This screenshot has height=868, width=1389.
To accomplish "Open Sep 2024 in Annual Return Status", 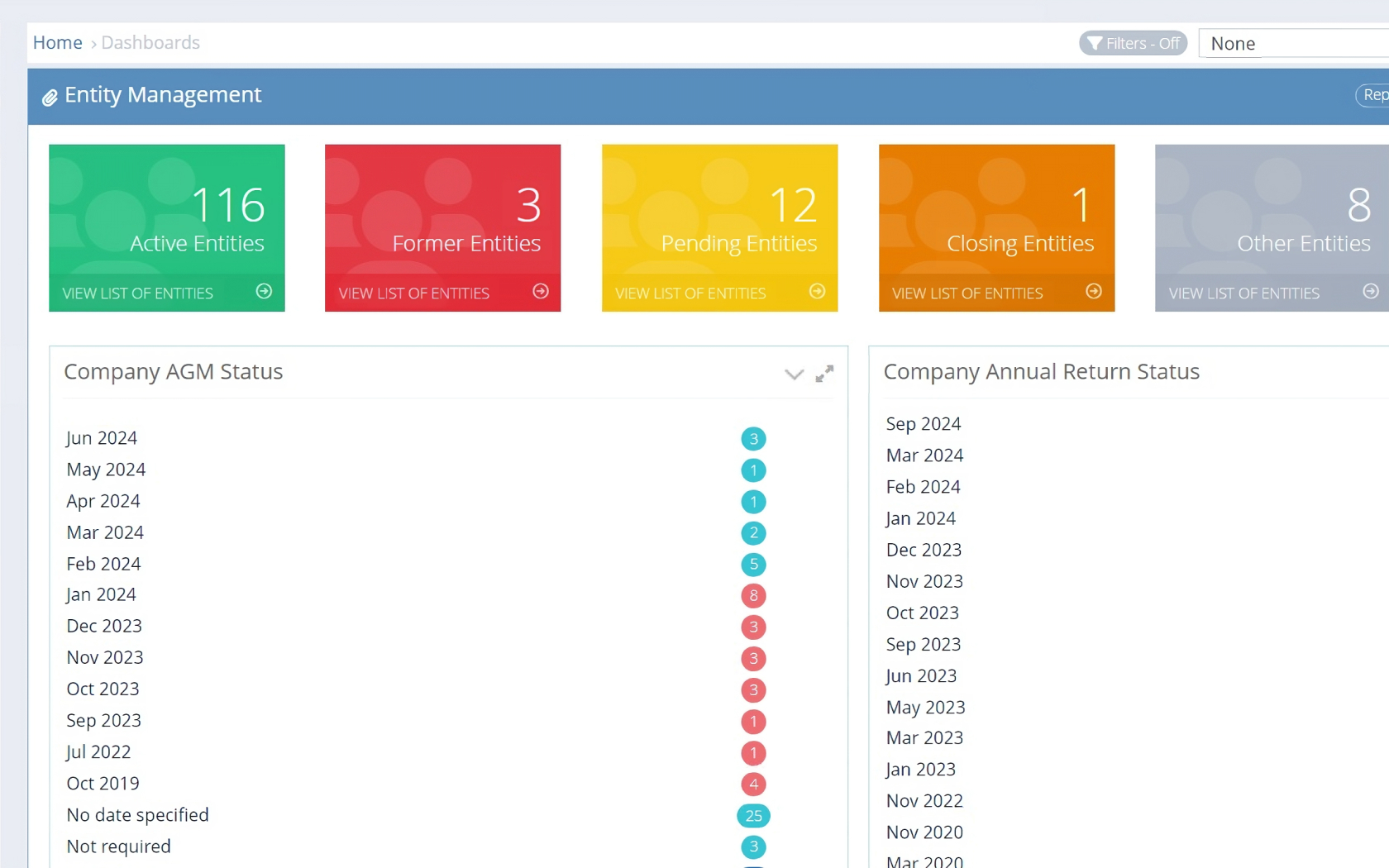I will pos(924,424).
